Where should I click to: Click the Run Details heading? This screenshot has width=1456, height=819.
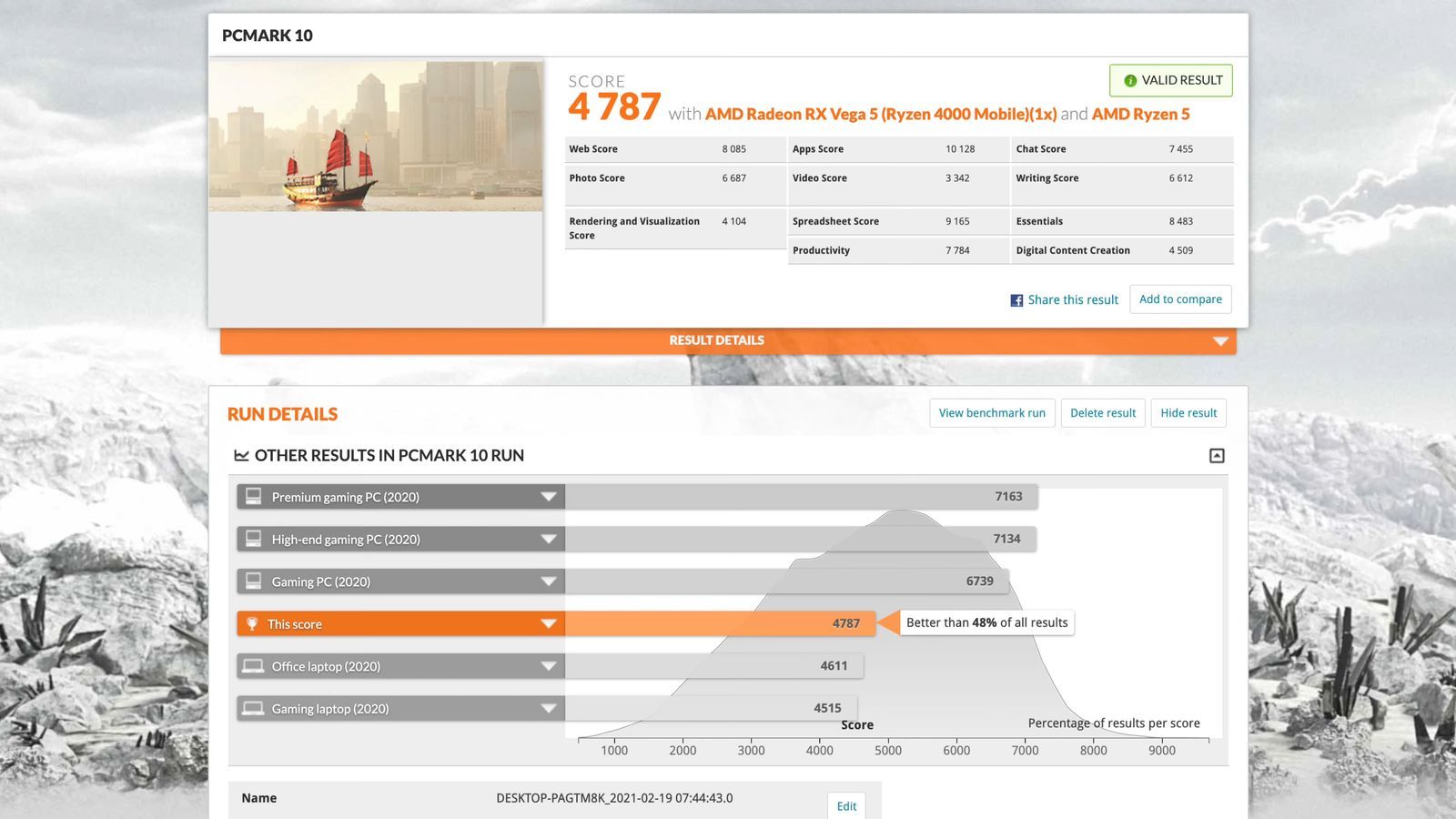tap(282, 414)
